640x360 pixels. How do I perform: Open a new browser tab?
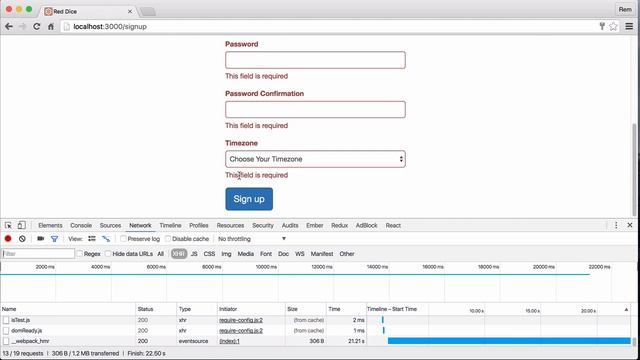coord(148,11)
